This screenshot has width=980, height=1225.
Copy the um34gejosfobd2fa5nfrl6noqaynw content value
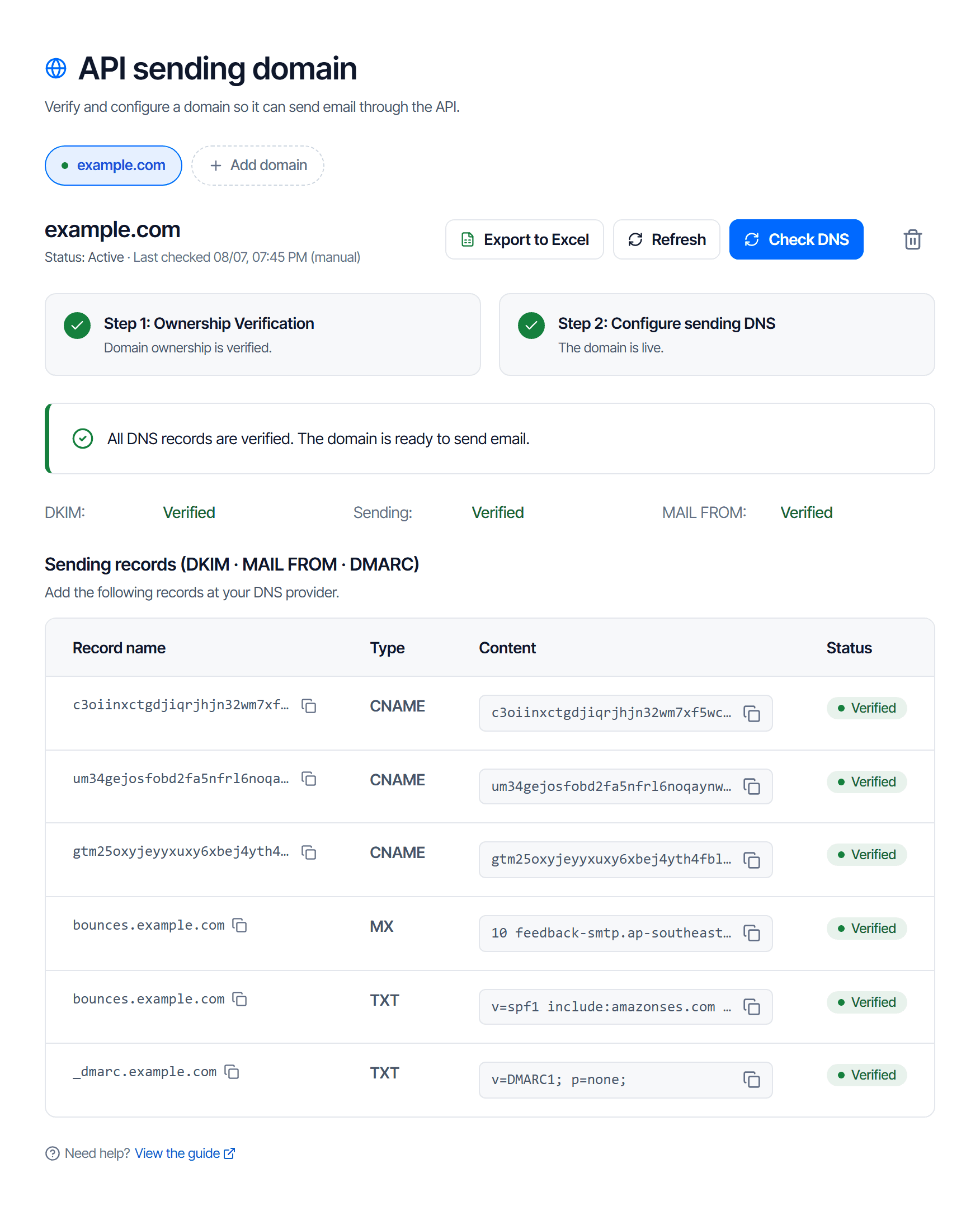coord(752,786)
